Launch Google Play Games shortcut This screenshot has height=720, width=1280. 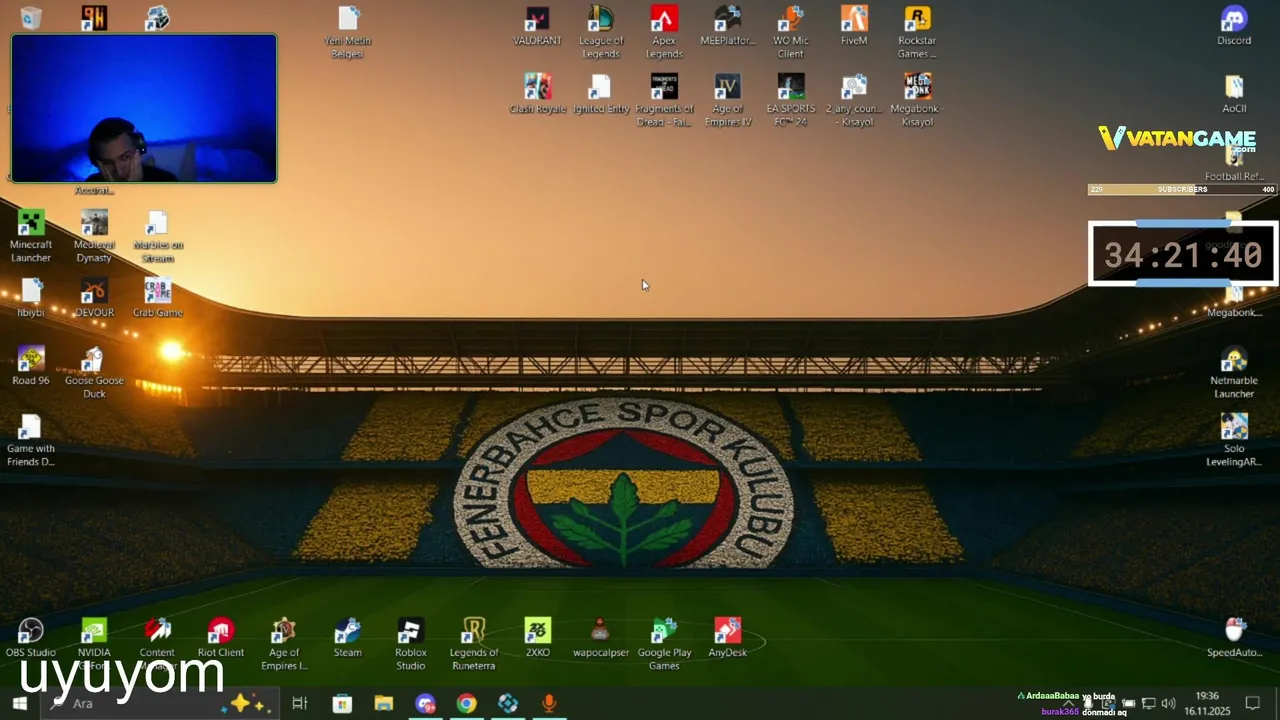(x=664, y=643)
